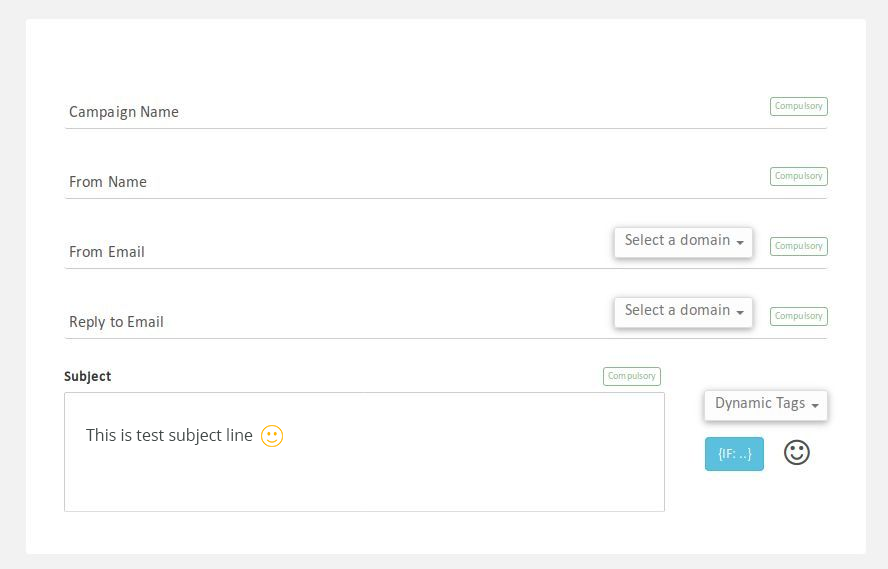Click the Compulsory badge beside Campaign Name

click(799, 106)
